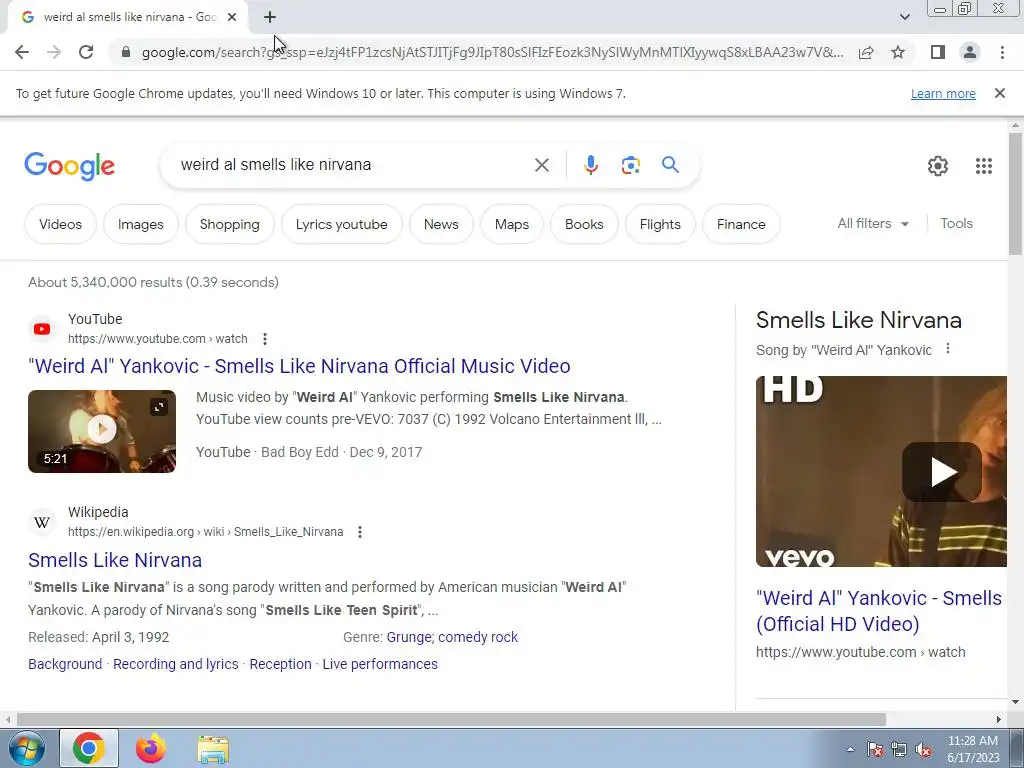This screenshot has height=768, width=1024.
Task: Close the 'weird al smells like nirvana' tab
Action: (232, 17)
